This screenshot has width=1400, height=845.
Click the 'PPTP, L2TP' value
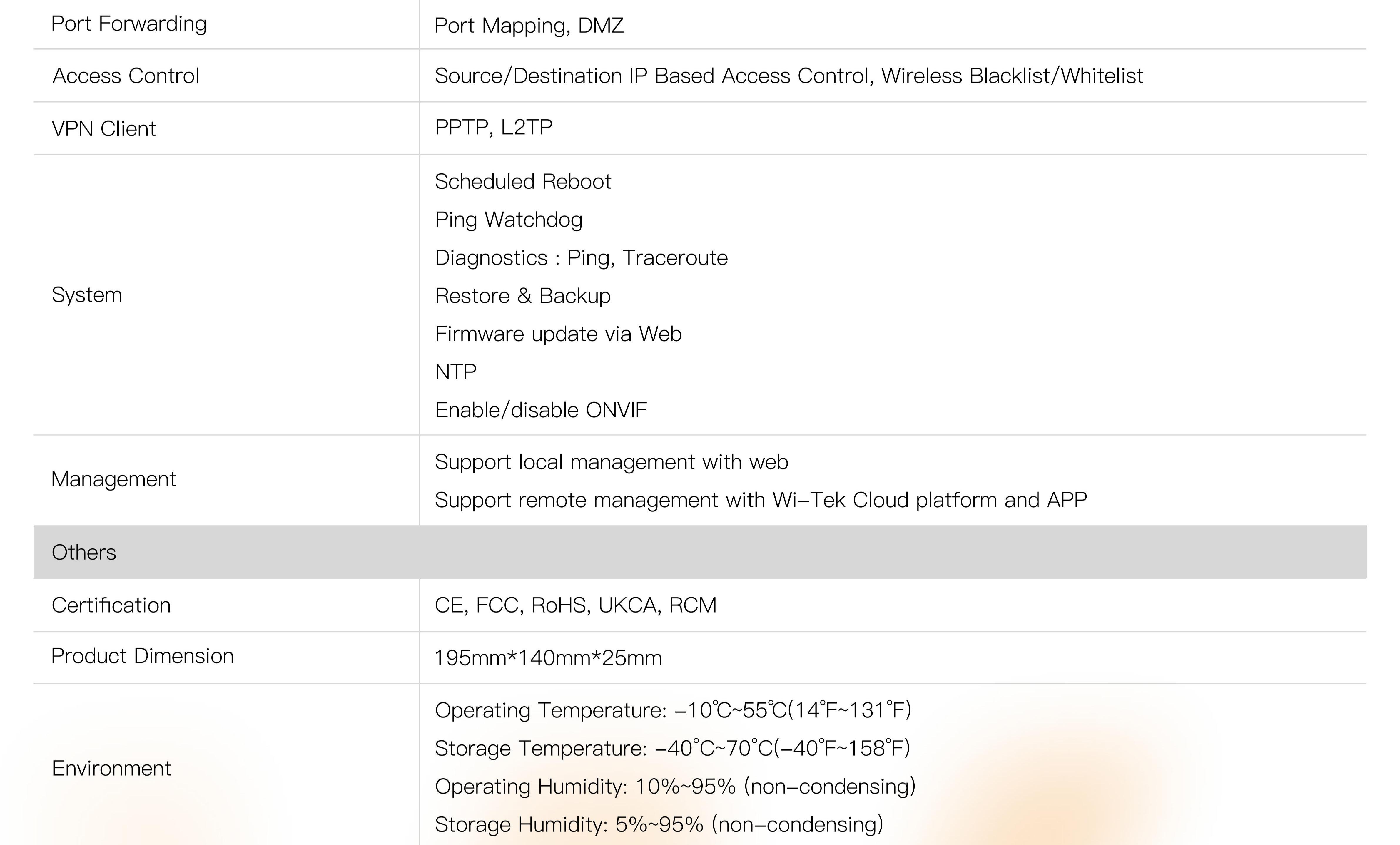[493, 127]
